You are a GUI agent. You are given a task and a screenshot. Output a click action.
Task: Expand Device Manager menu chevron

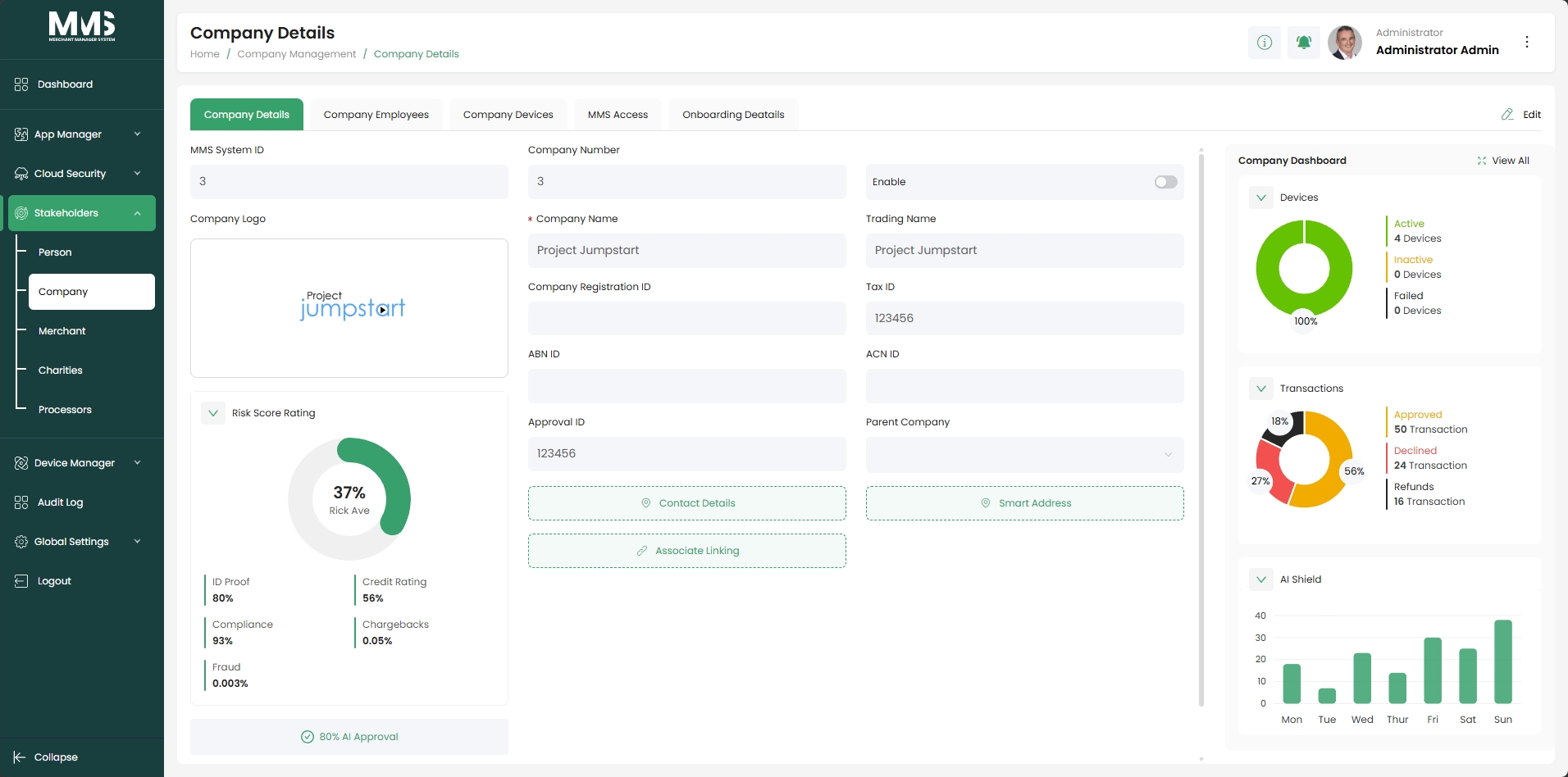(x=137, y=463)
